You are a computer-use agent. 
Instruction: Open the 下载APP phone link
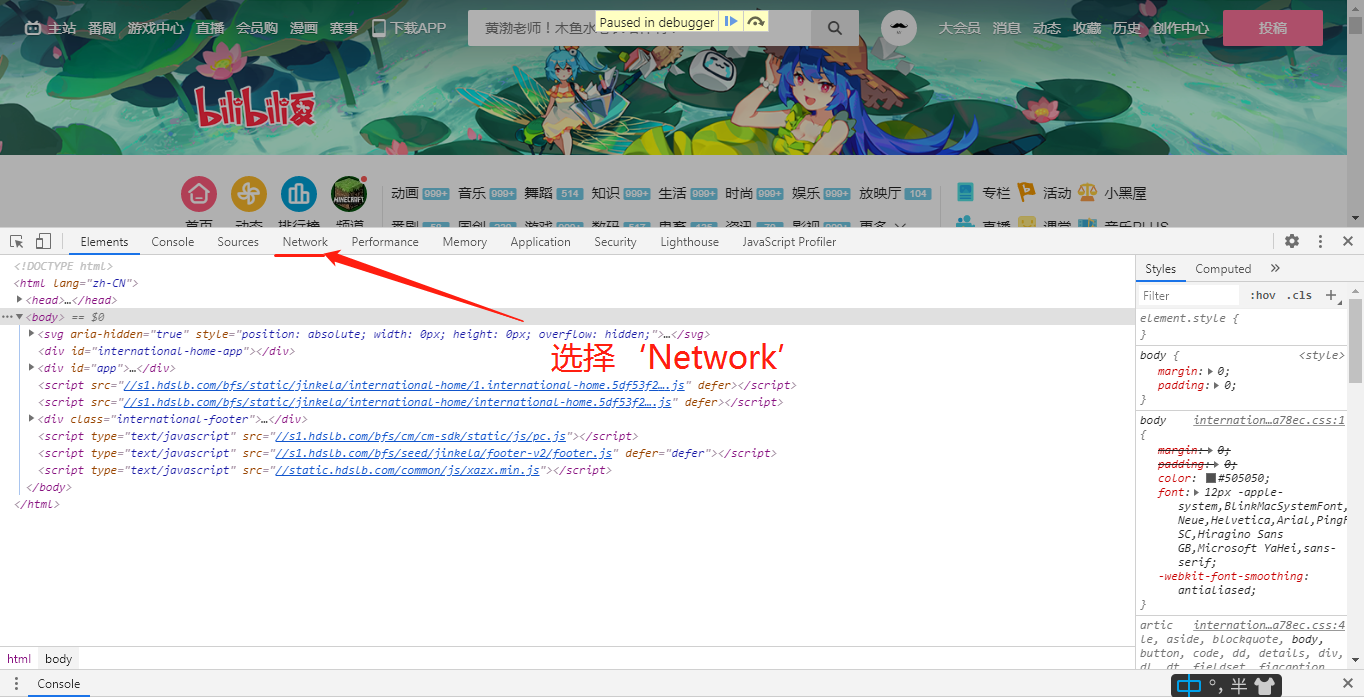coord(409,28)
